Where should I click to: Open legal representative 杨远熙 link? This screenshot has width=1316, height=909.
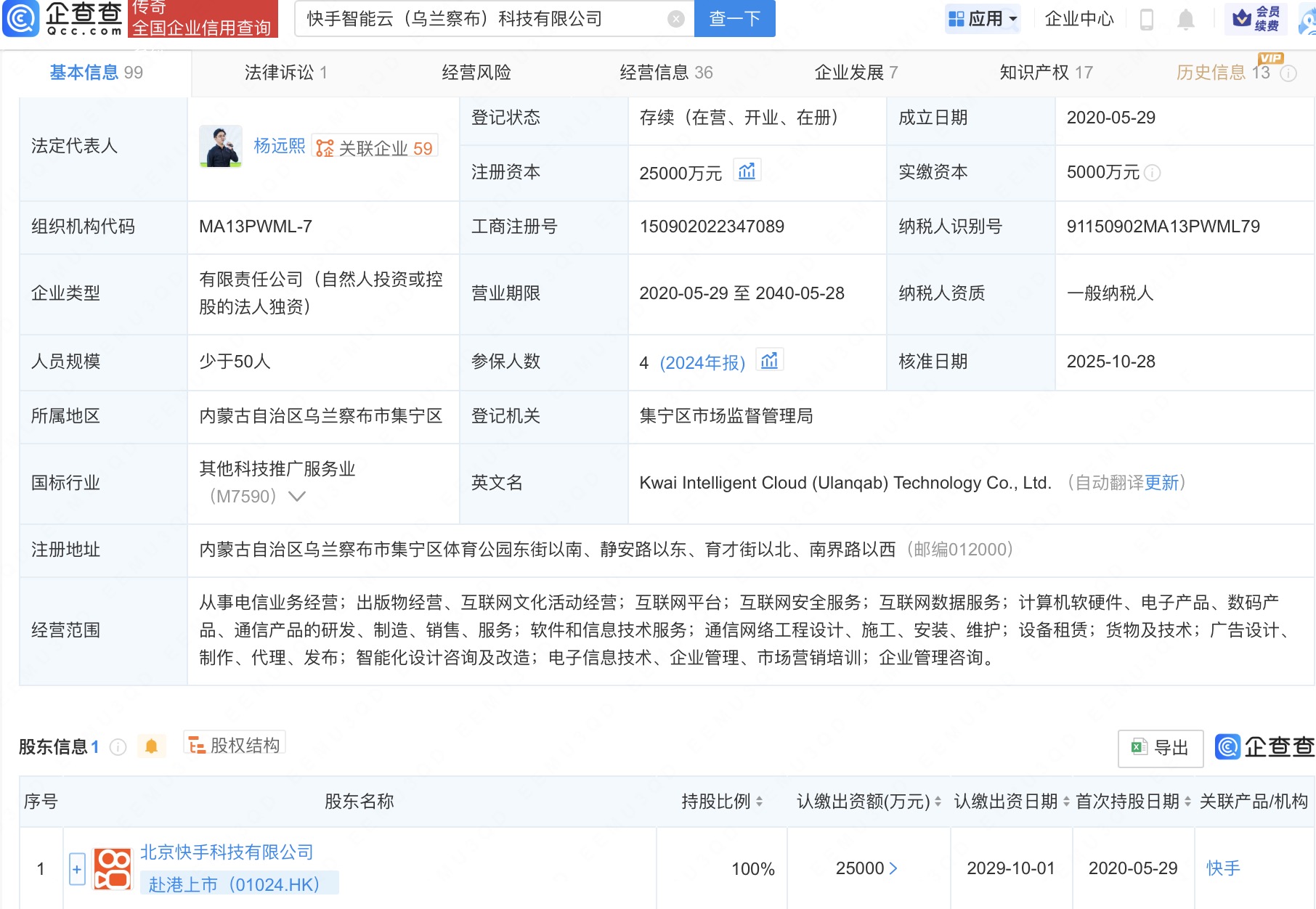click(279, 146)
